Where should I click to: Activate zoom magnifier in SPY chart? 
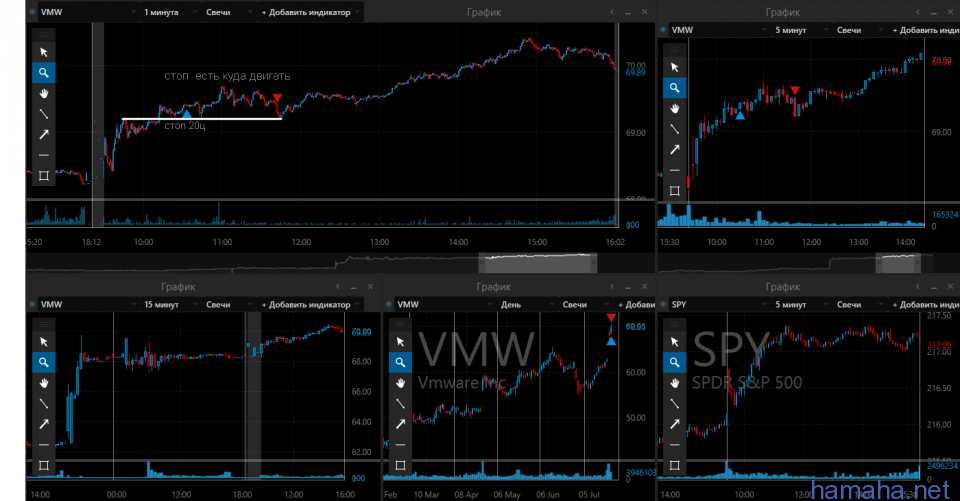674,363
